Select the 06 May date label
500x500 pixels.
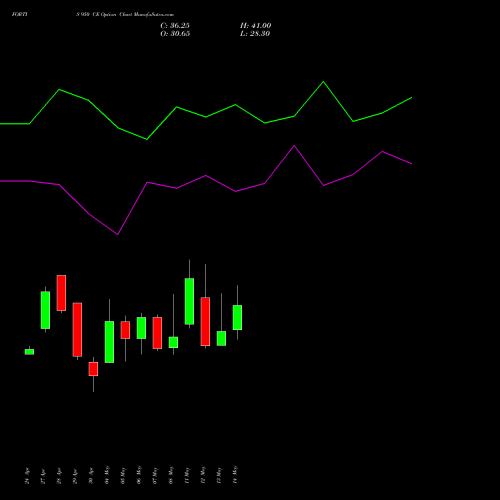(139, 475)
